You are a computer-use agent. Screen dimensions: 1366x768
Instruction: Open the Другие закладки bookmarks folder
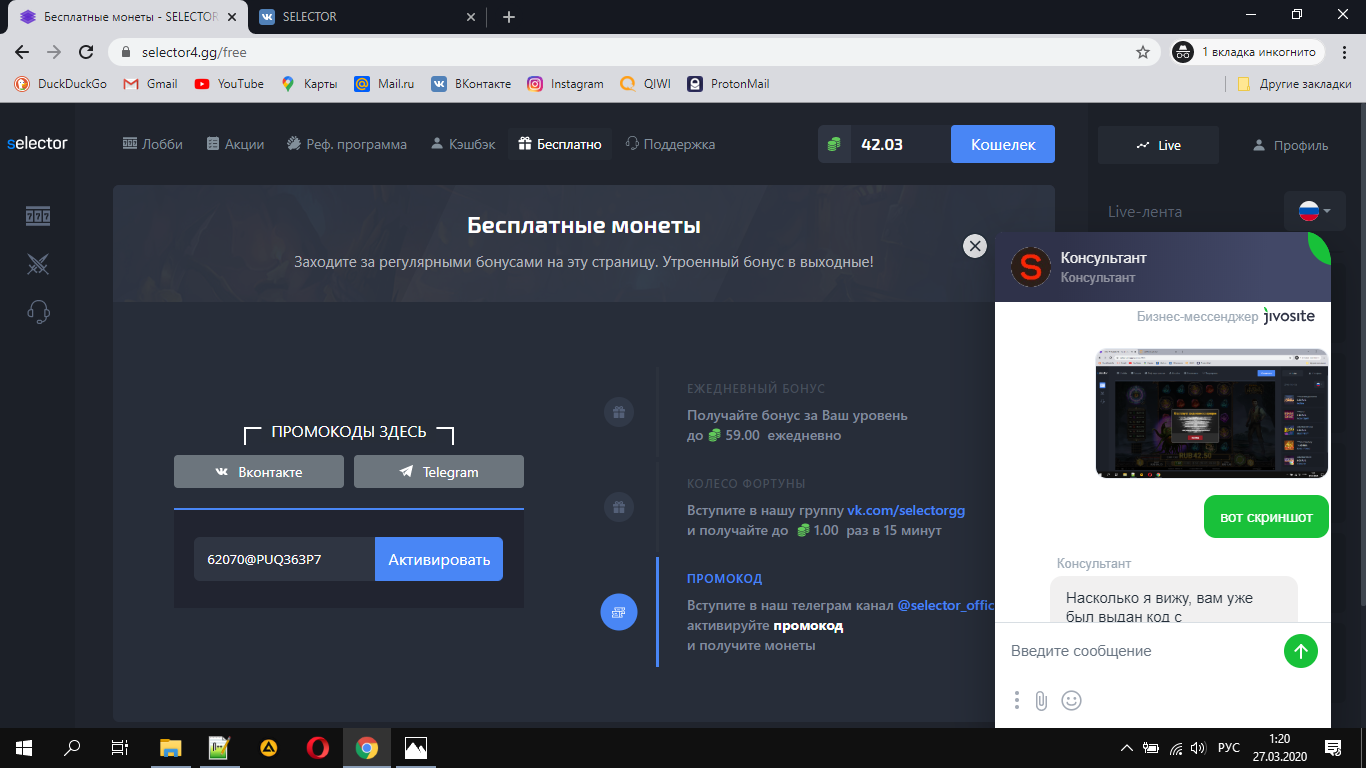coord(1294,84)
